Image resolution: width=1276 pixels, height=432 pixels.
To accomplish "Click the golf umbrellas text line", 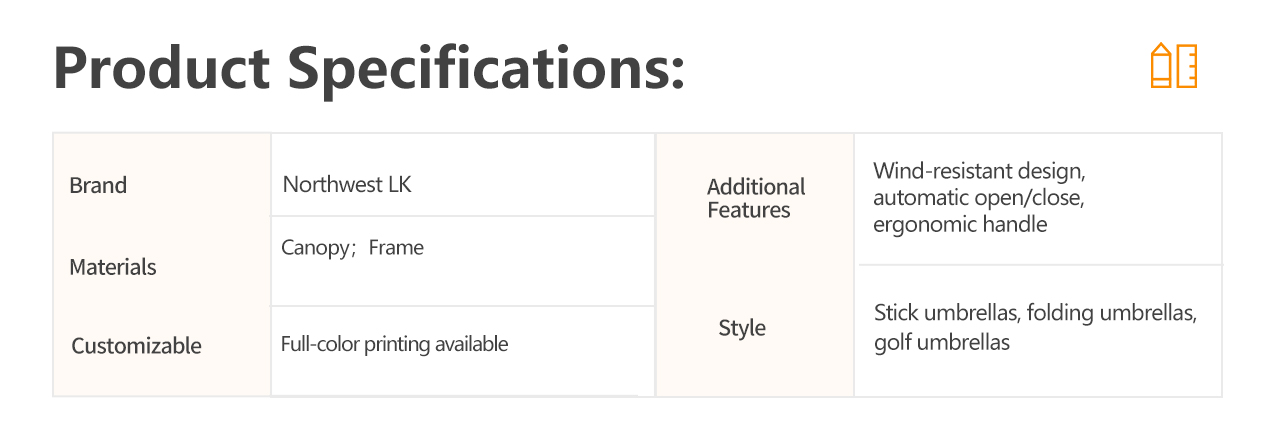I will [x=942, y=343].
